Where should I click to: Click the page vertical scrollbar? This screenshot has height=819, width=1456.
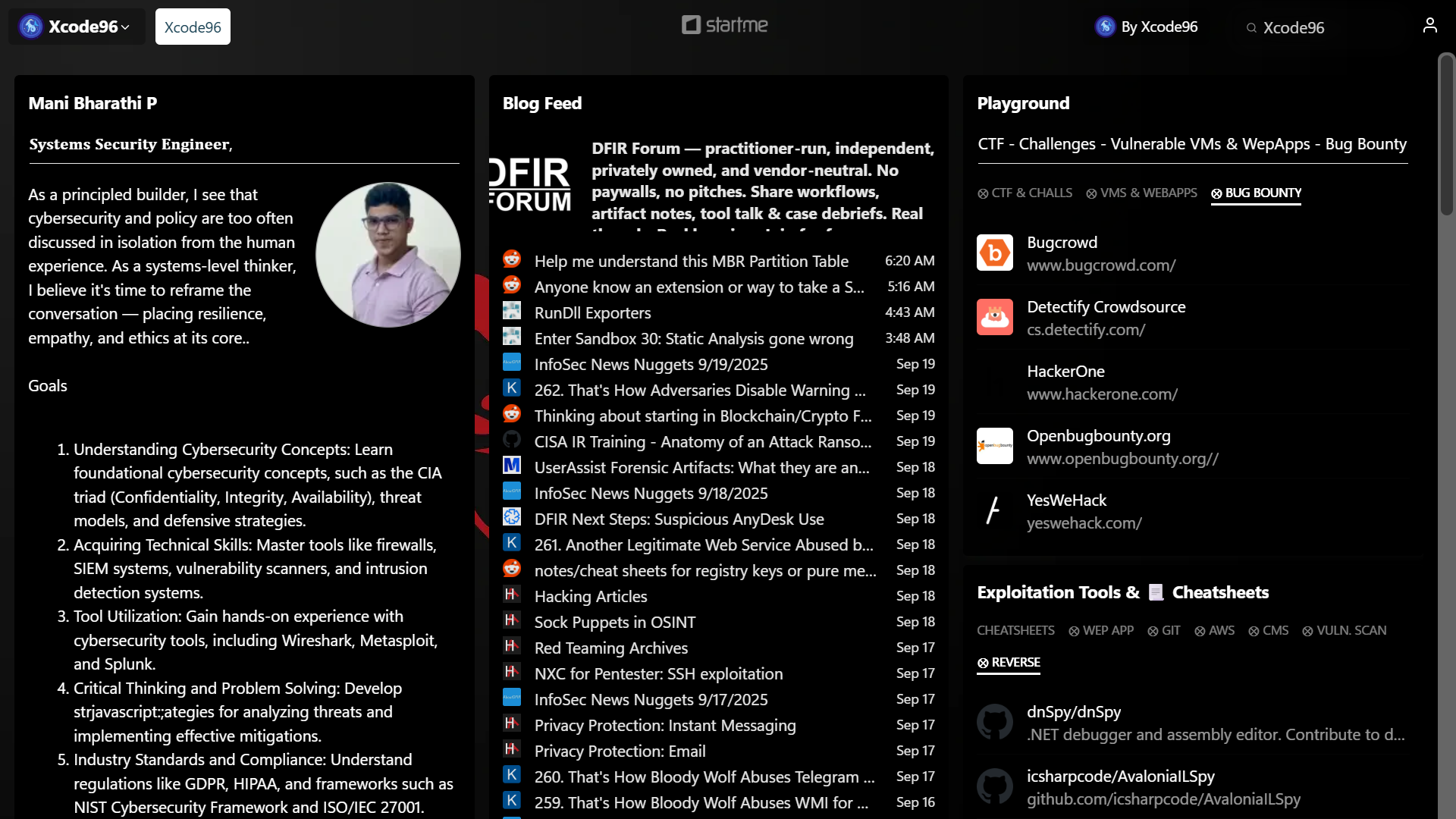pos(1446,135)
